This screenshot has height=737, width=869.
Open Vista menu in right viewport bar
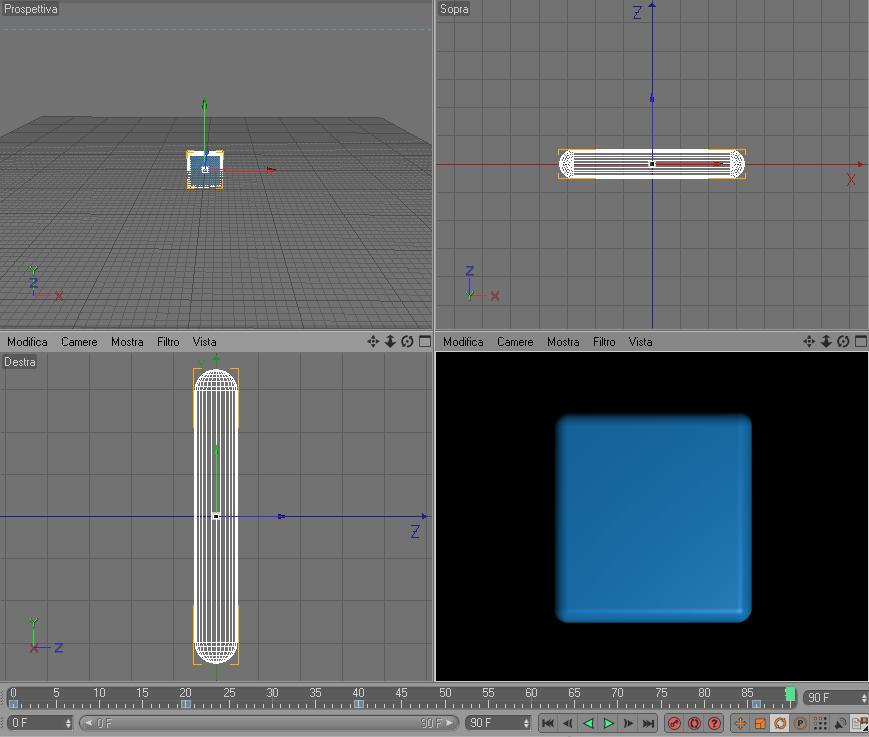point(640,342)
